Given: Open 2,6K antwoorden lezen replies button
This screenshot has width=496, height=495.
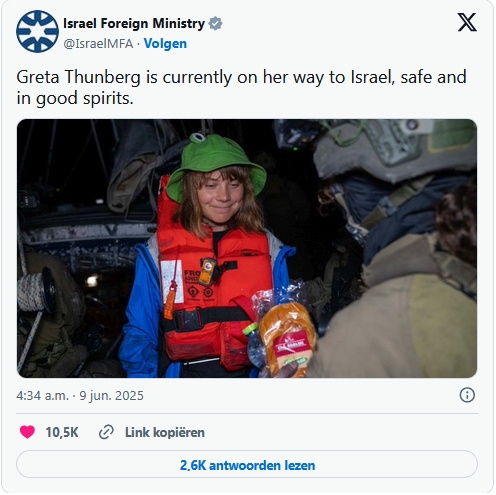Looking at the screenshot, I should pos(247,464).
